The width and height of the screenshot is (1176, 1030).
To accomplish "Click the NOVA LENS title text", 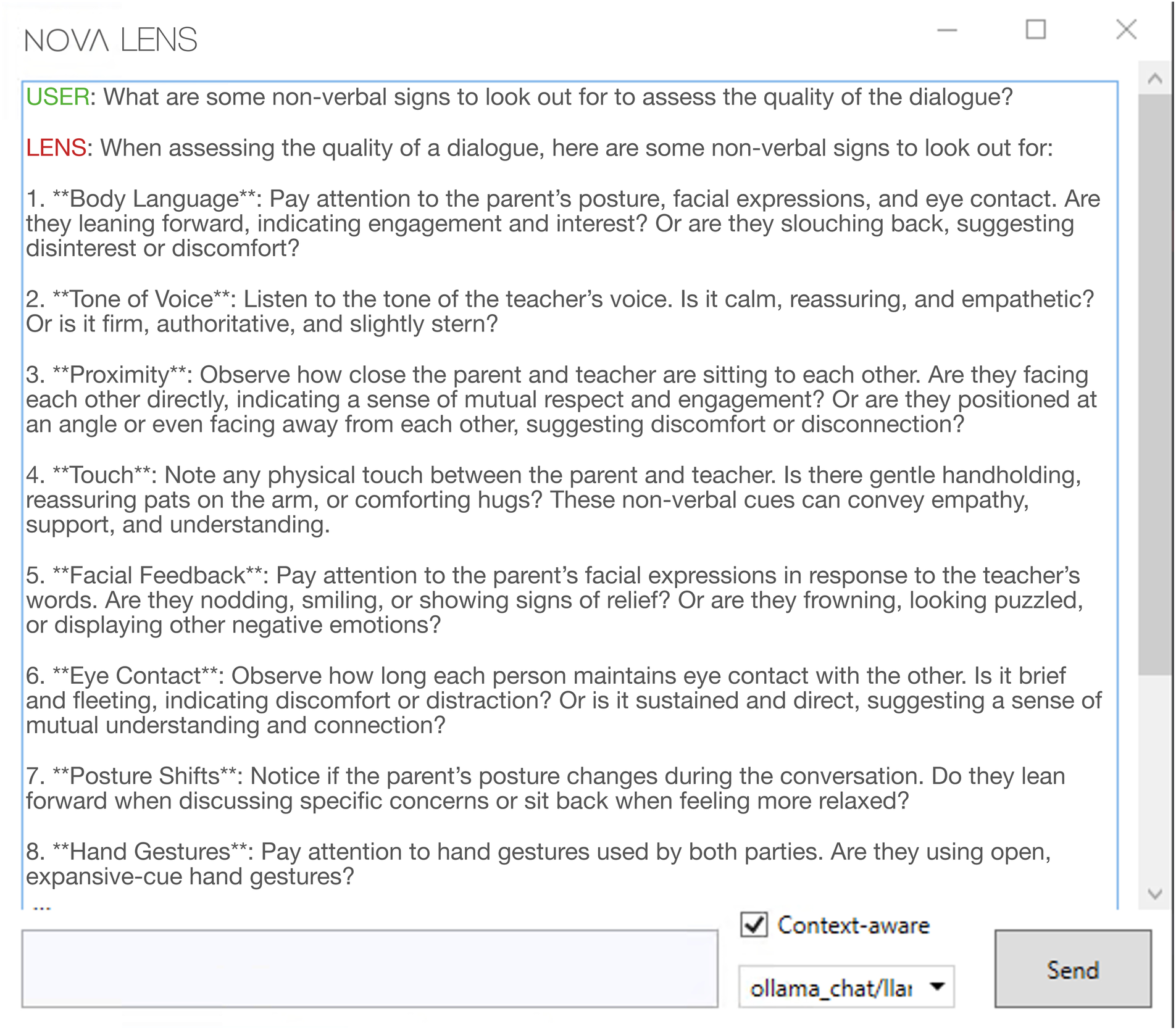I will [111, 38].
